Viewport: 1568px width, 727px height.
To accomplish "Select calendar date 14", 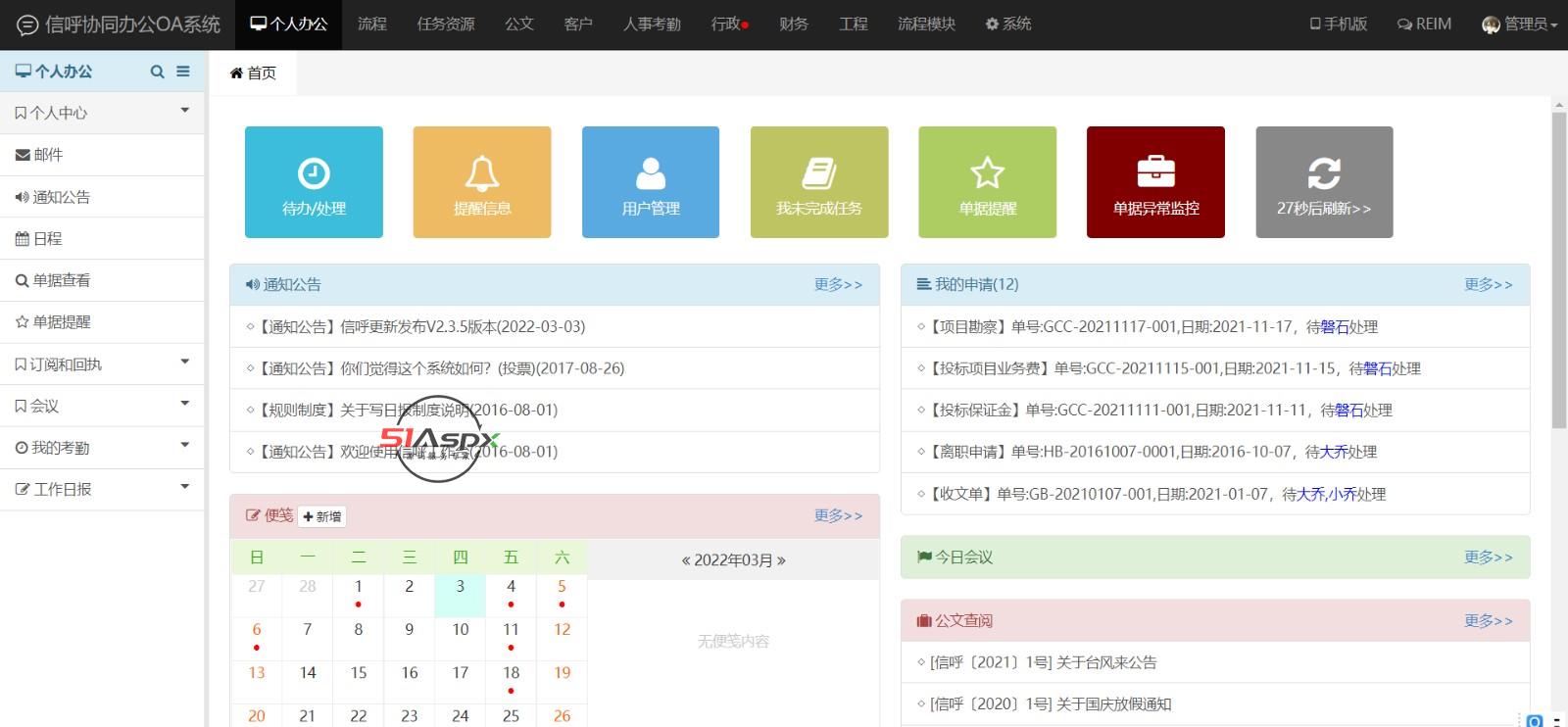I will pyautogui.click(x=307, y=681).
